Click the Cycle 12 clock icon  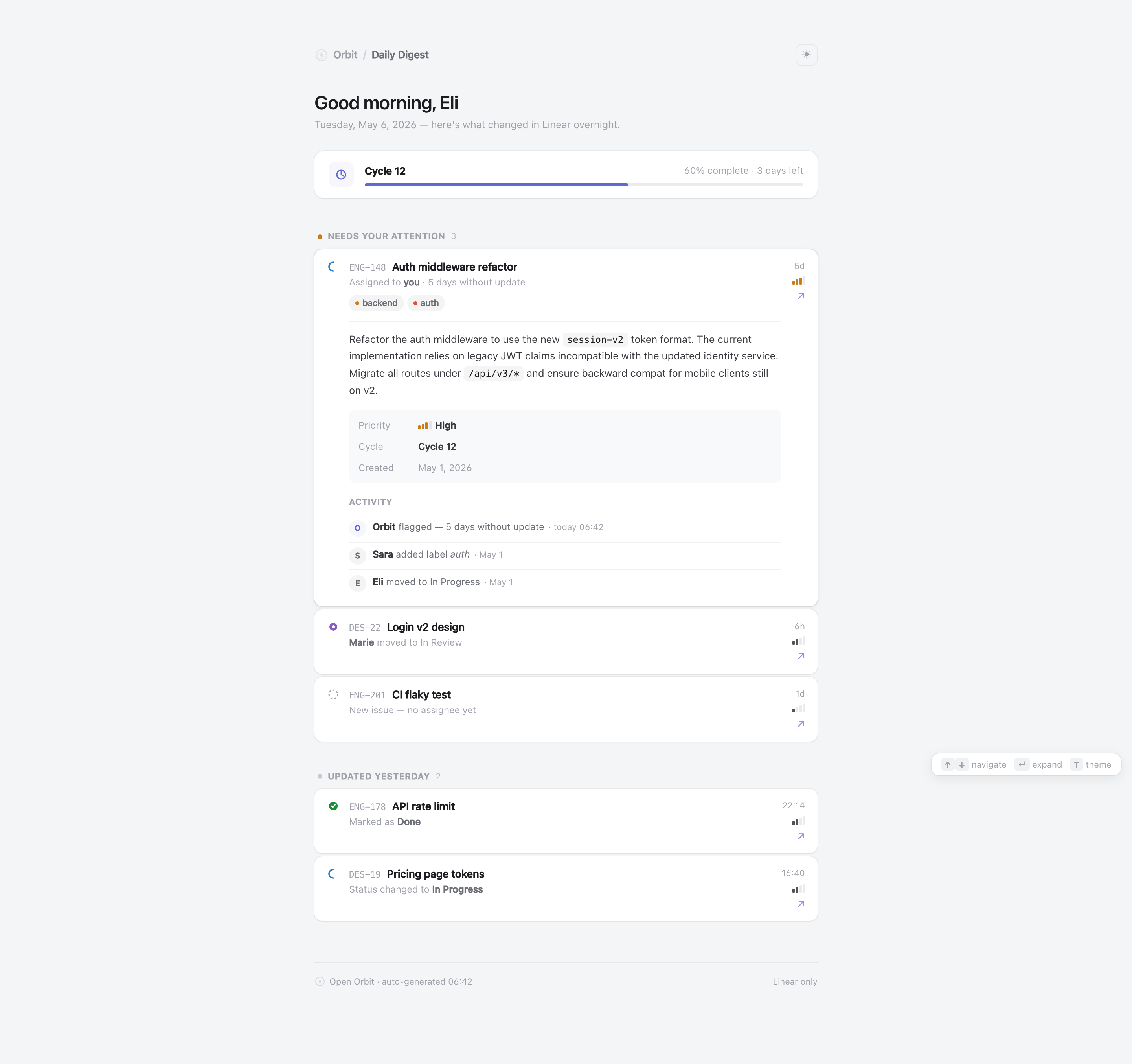(341, 174)
